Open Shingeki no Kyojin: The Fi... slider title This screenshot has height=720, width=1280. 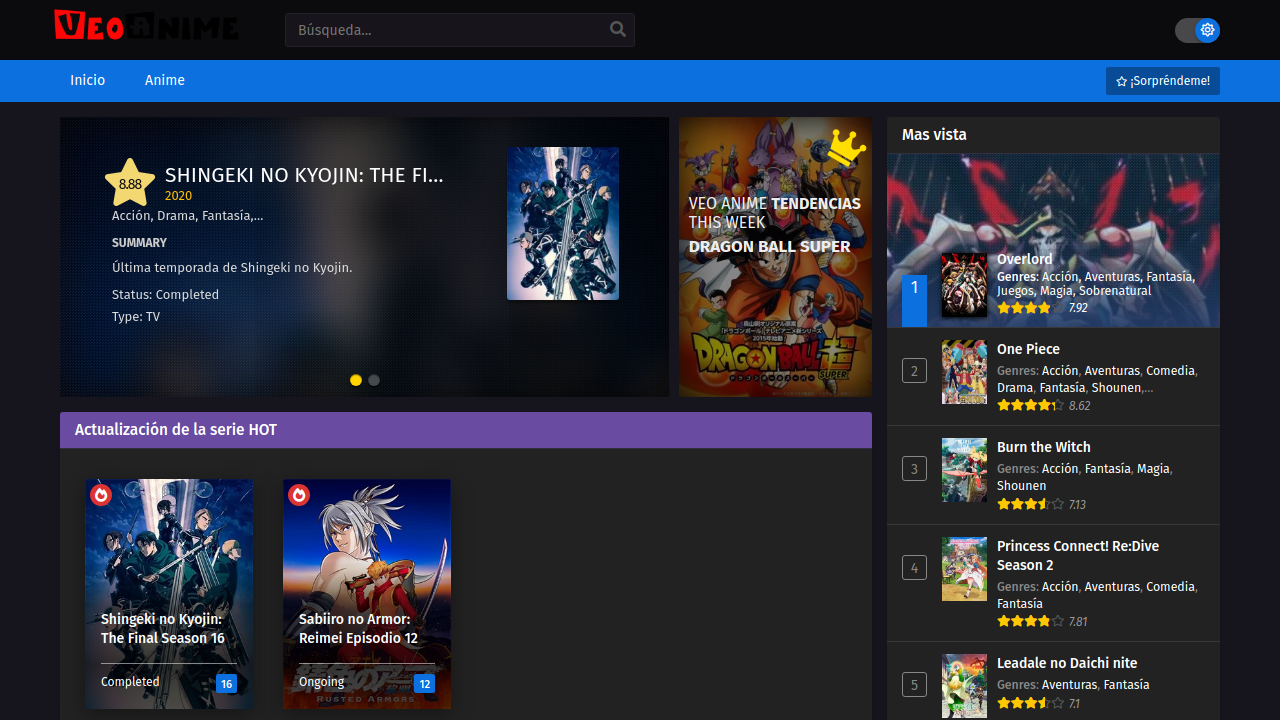[304, 176]
